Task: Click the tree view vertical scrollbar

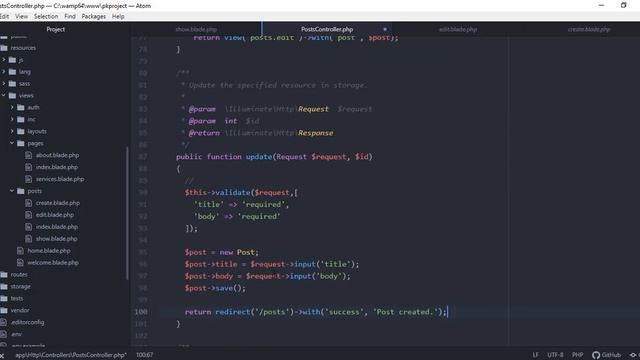Action: click(127, 213)
